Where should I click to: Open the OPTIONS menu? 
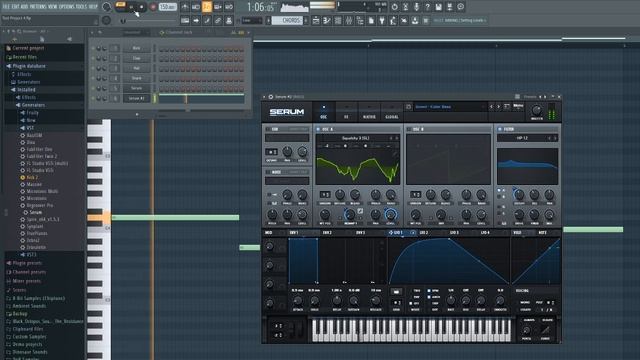click(67, 7)
